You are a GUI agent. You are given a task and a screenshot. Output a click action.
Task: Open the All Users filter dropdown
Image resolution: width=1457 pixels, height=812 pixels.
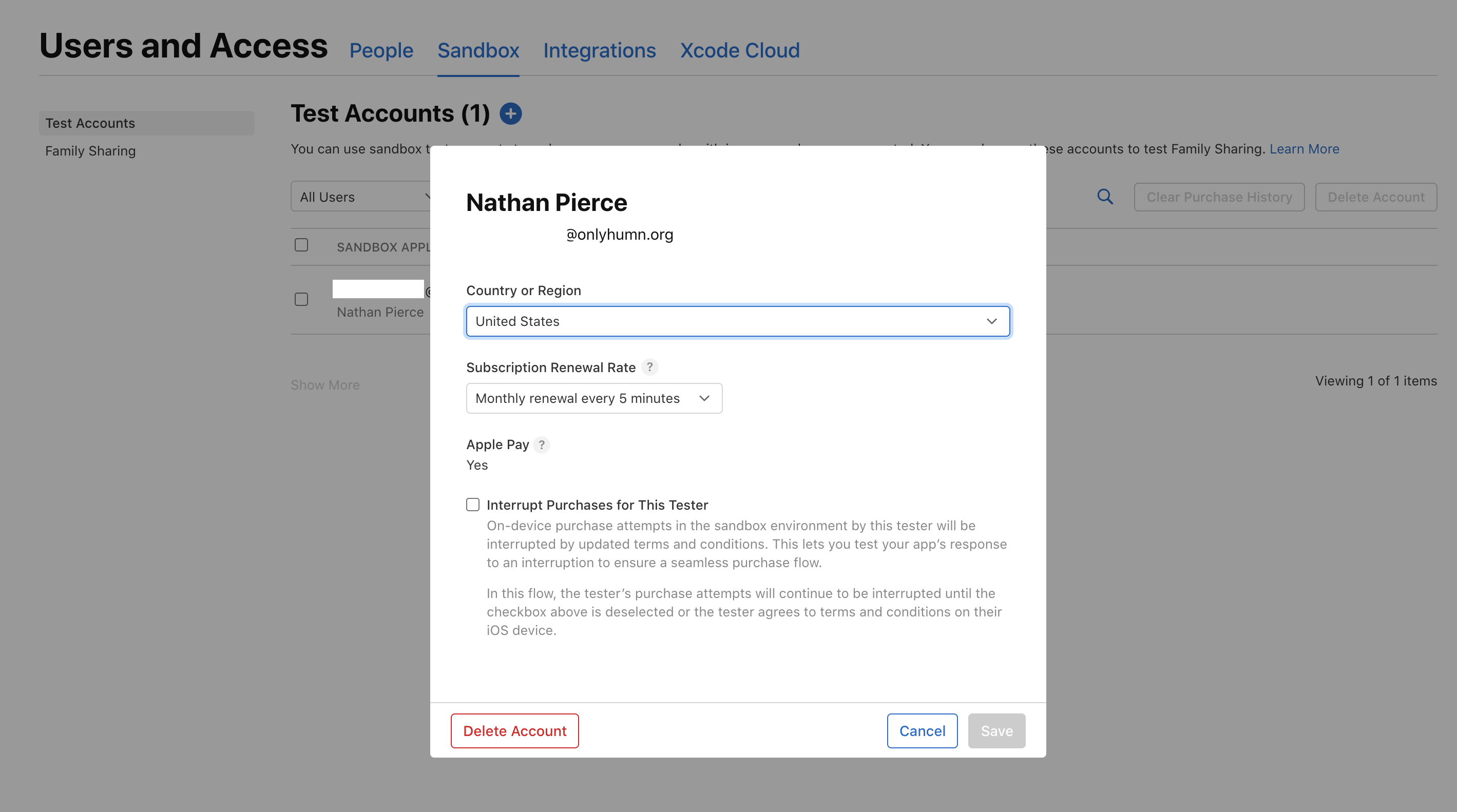(362, 197)
